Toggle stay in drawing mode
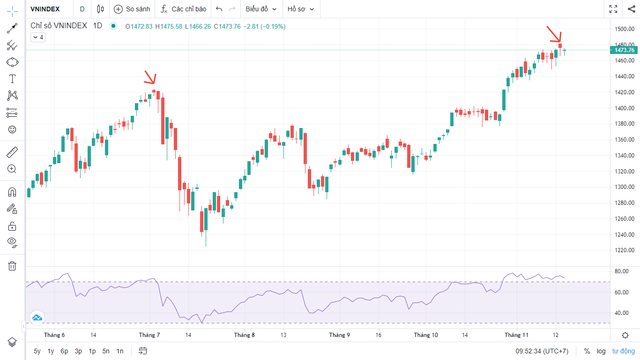The width and height of the screenshot is (640, 360). click(12, 209)
